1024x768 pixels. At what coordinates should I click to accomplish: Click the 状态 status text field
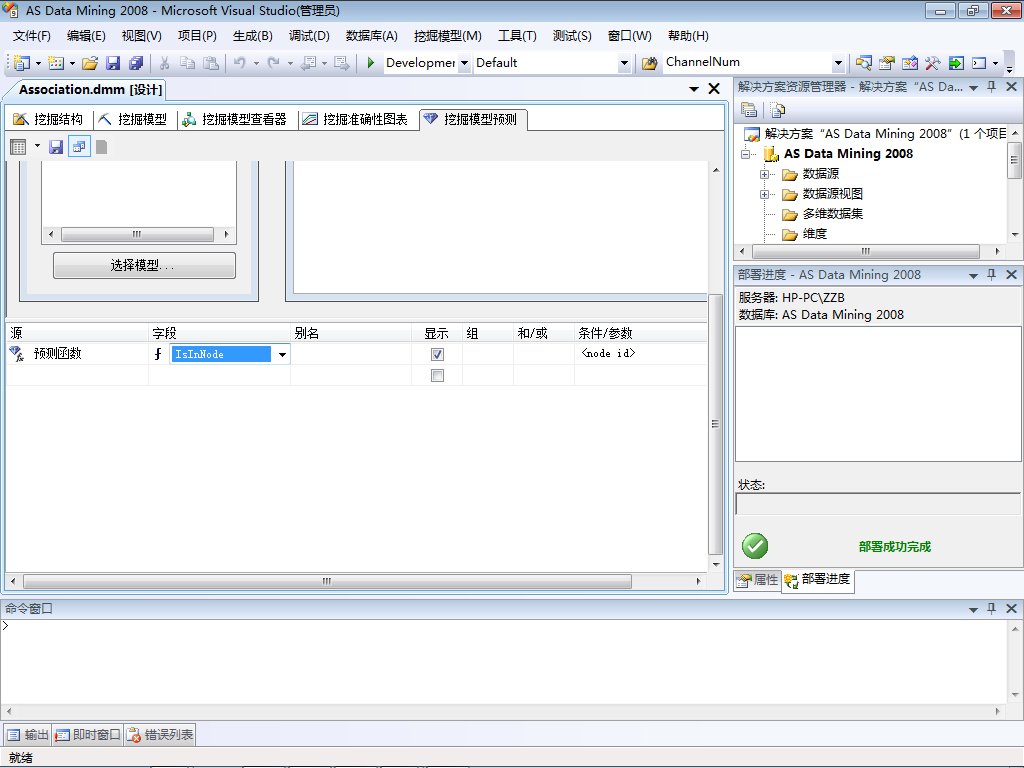coord(878,504)
